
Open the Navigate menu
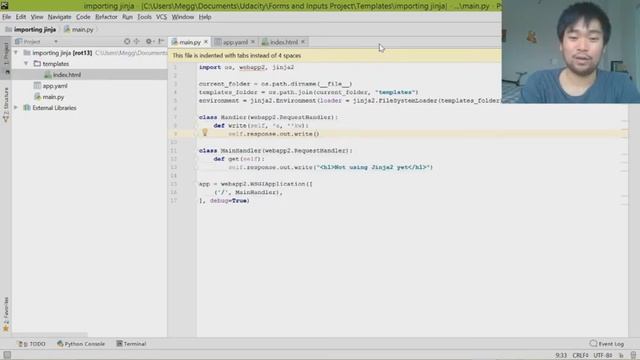coord(59,17)
